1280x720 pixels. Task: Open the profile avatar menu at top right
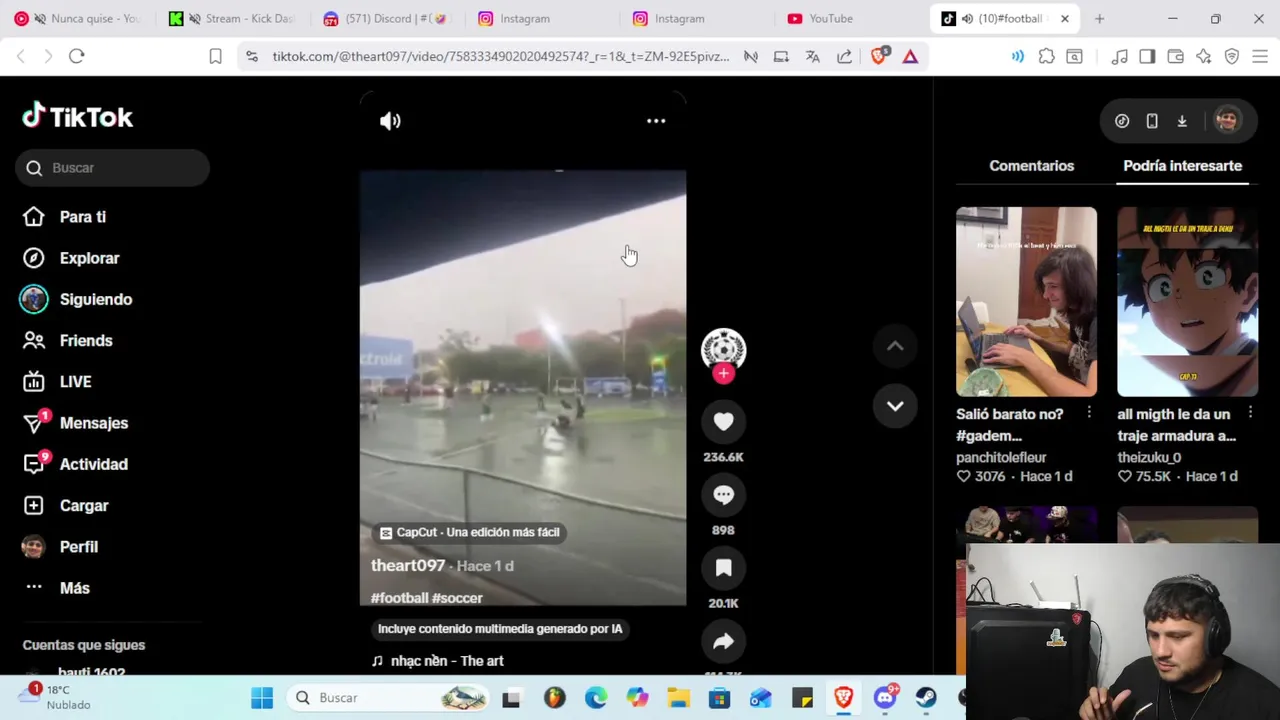(x=1227, y=121)
